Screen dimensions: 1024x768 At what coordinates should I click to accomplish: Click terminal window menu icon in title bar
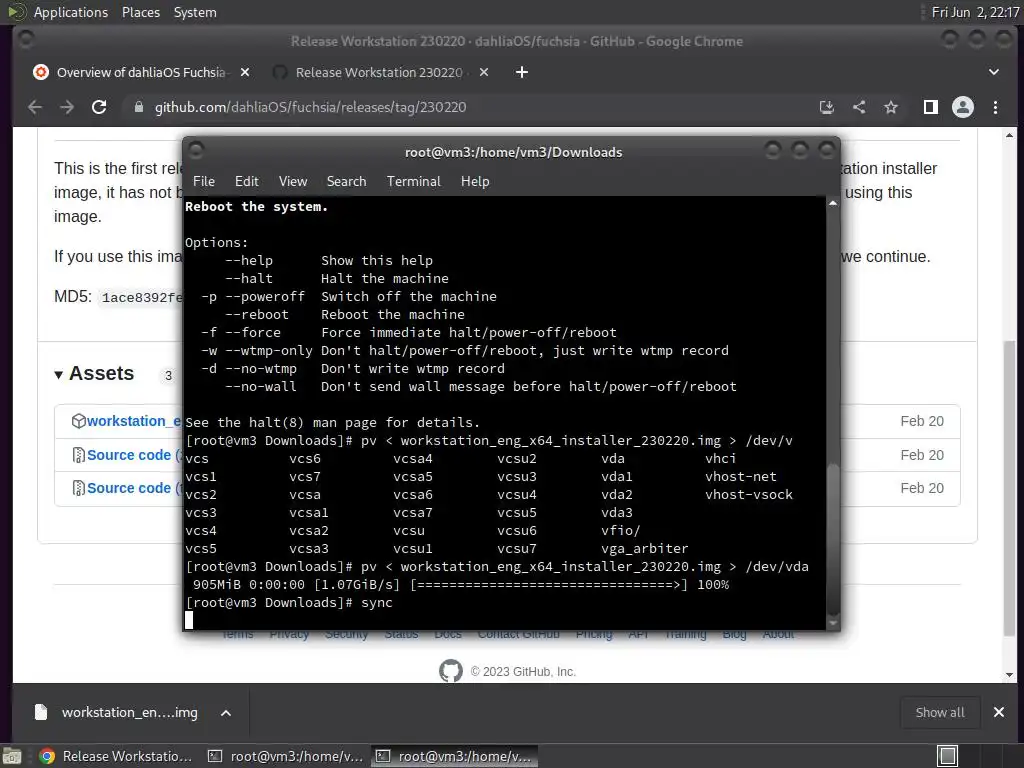pyautogui.click(x=196, y=151)
